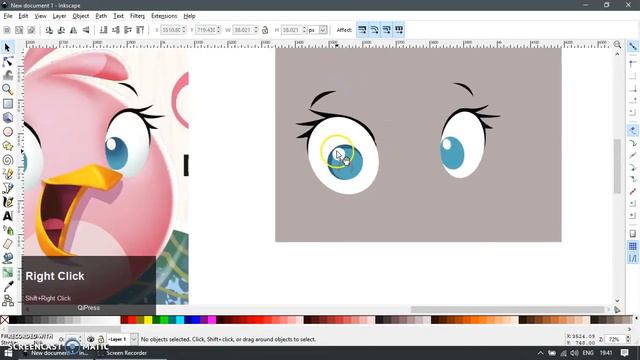
Task: Select the Tweak tool
Action: pyautogui.click(x=7, y=76)
